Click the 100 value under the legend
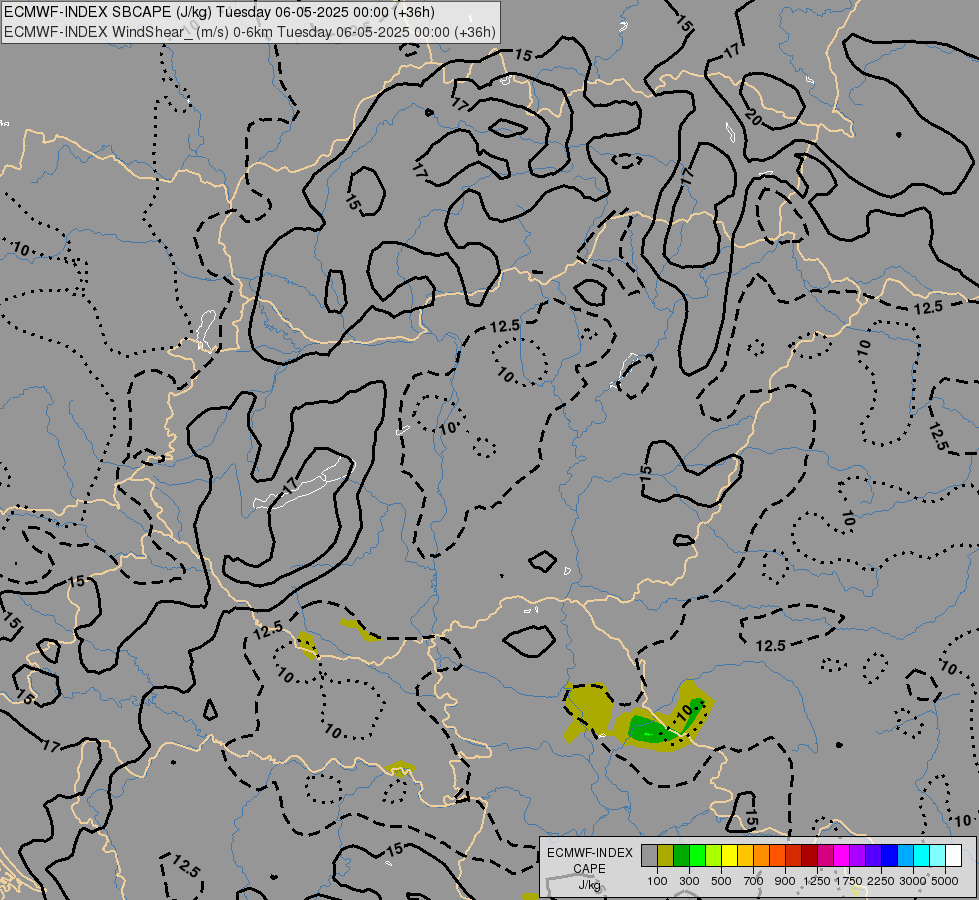This screenshot has height=900, width=979. (657, 881)
